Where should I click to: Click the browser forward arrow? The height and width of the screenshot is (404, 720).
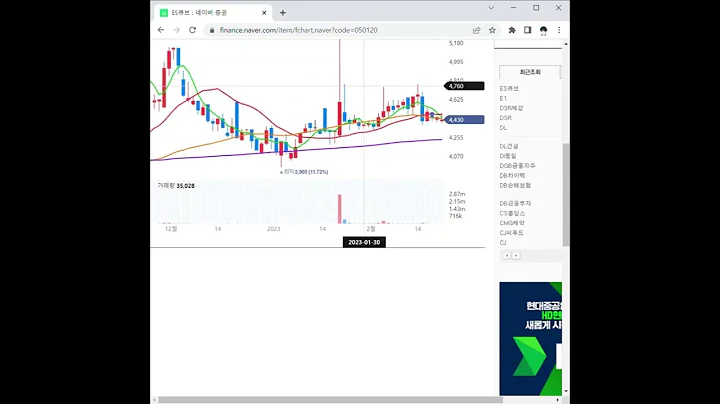point(177,30)
